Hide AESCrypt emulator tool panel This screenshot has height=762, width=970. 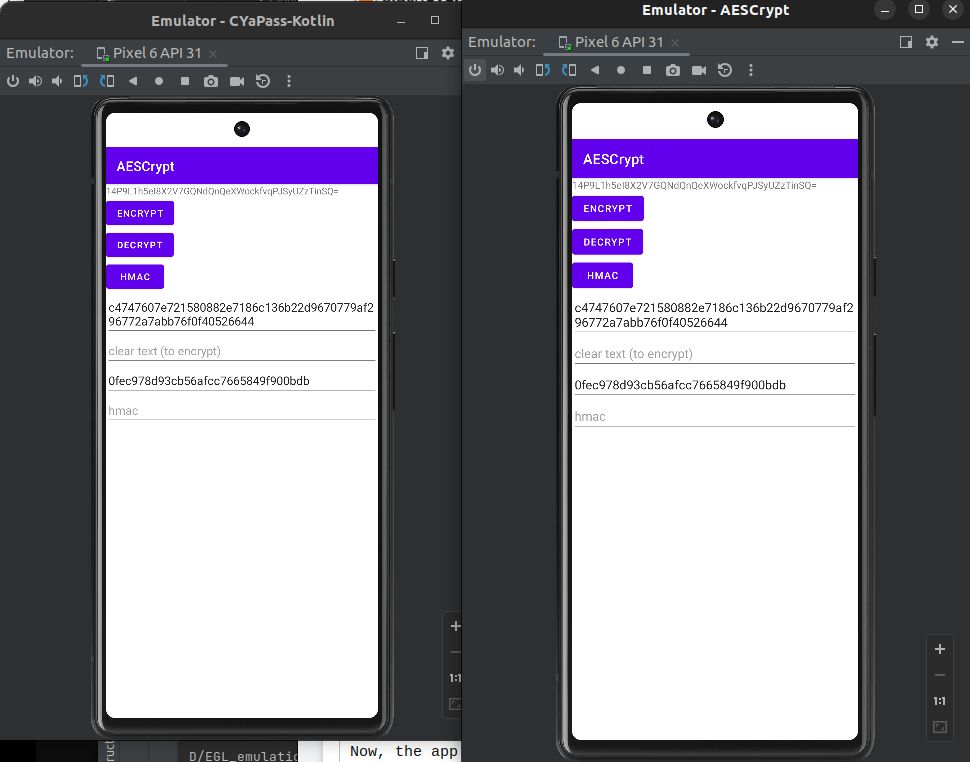coord(958,42)
